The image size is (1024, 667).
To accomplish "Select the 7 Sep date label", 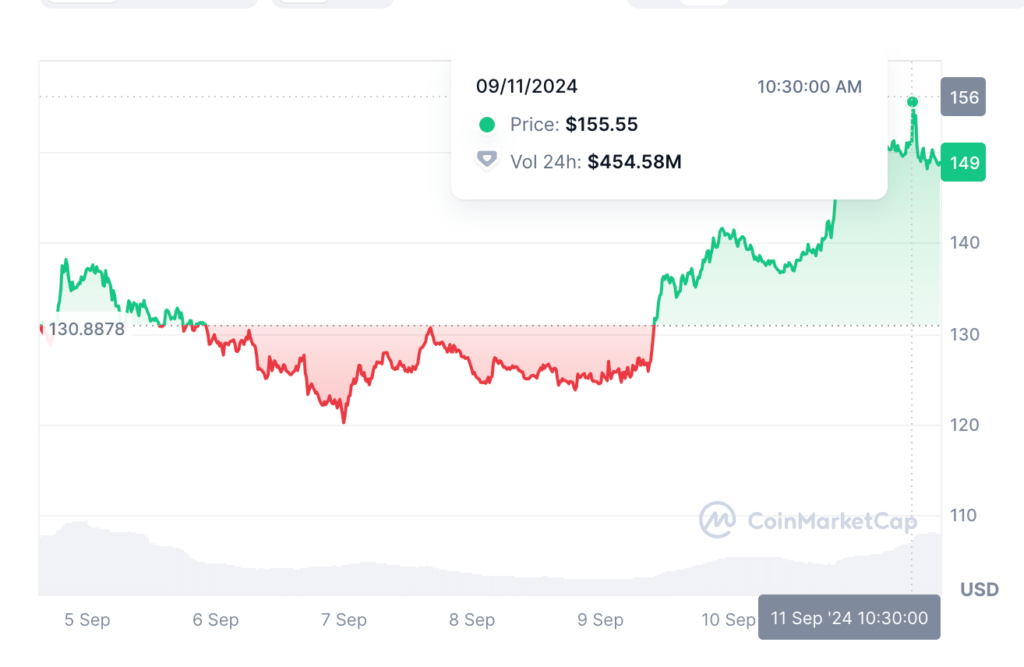I will pyautogui.click(x=344, y=620).
